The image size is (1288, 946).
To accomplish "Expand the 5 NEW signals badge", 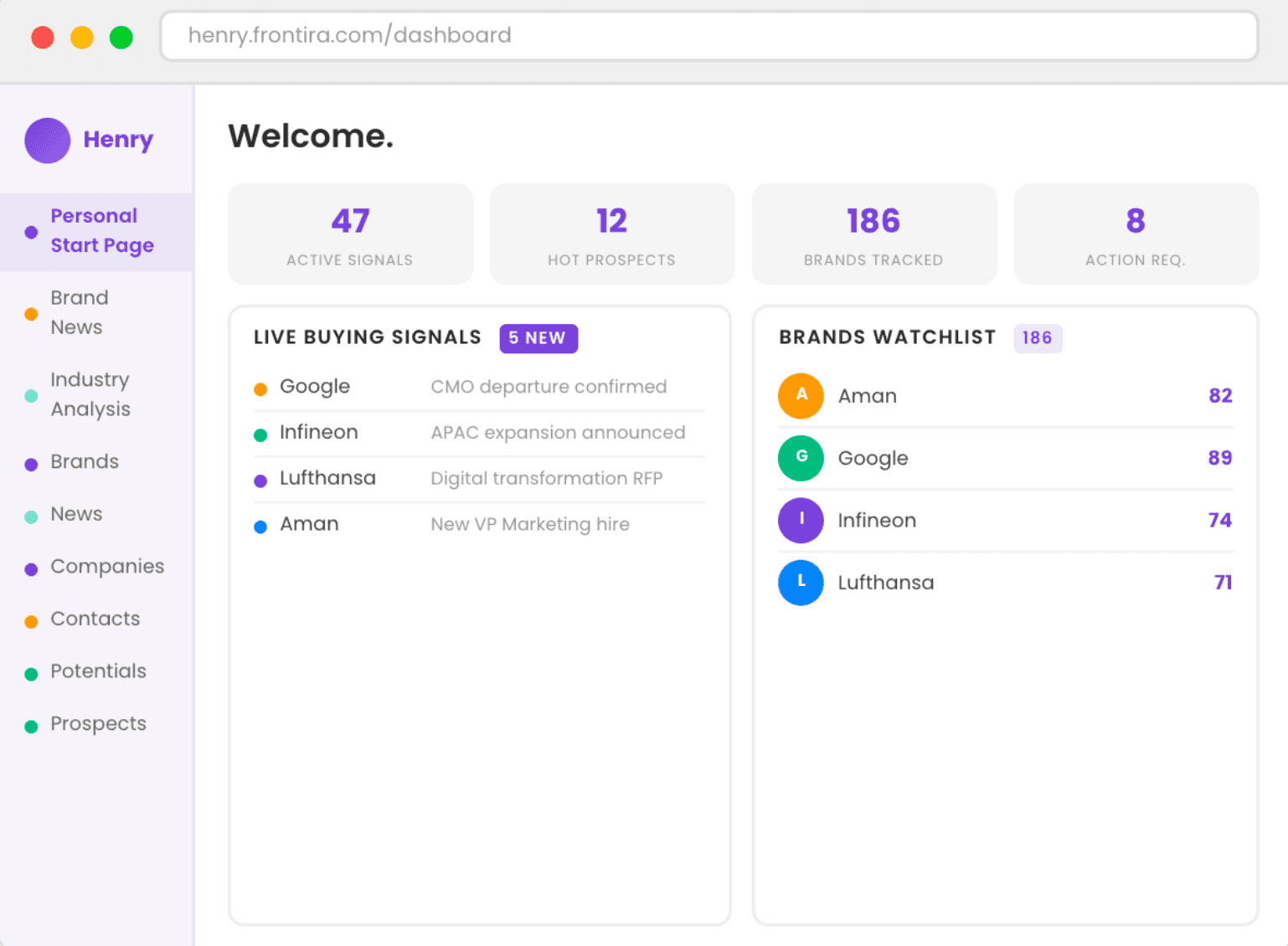I will [538, 338].
